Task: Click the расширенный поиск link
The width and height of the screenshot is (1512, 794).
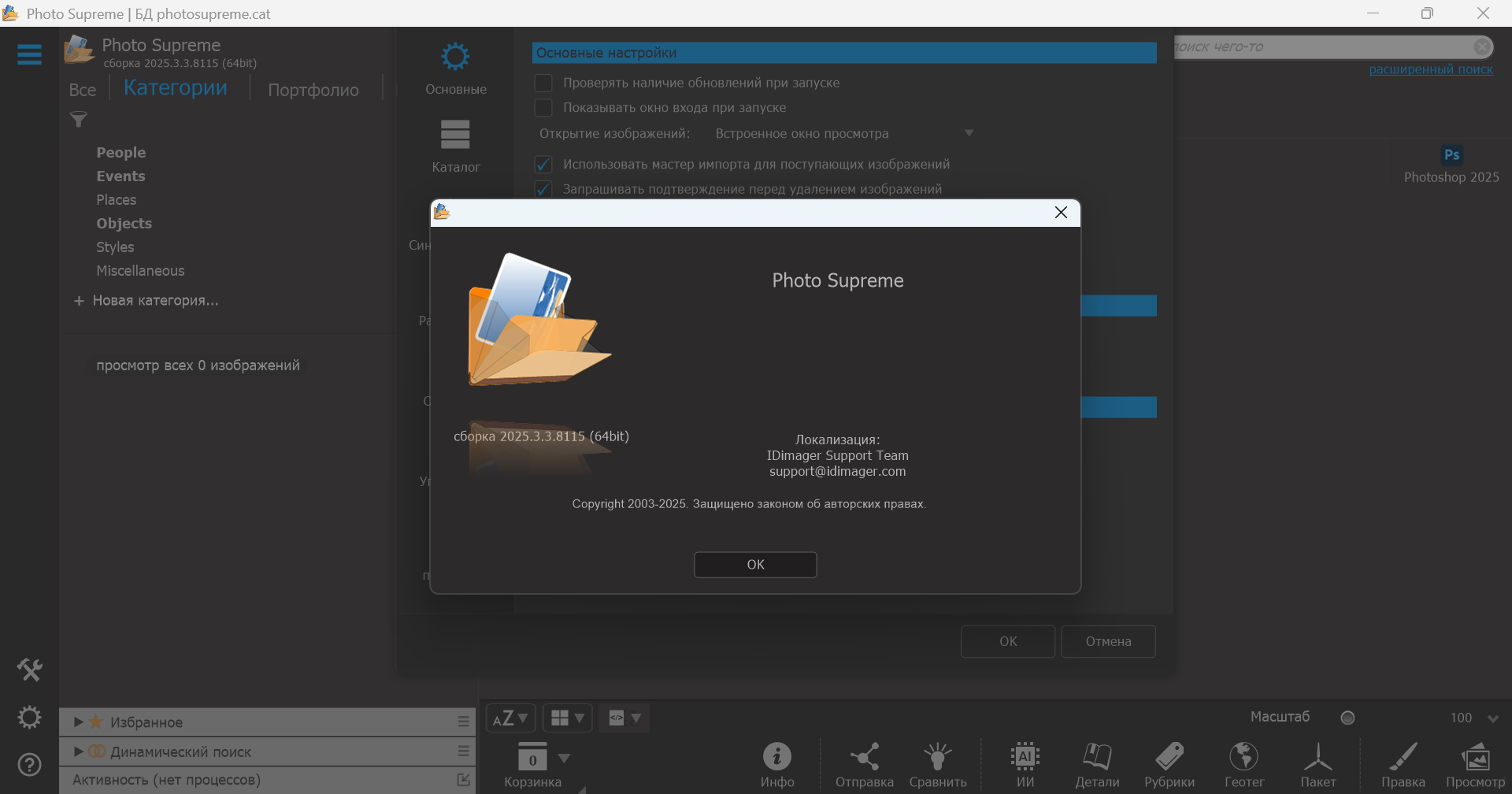Action: [x=1430, y=69]
